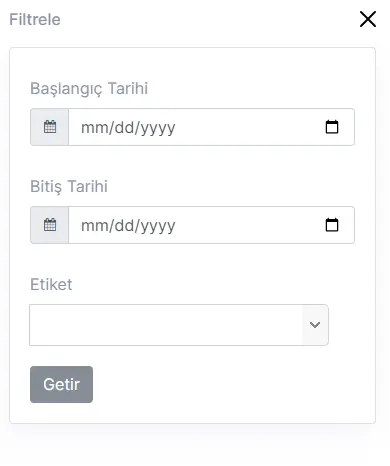Focus the blank area of the Bitiş Tarihi field
Viewport: 390px width, 466px height.
click(x=250, y=225)
